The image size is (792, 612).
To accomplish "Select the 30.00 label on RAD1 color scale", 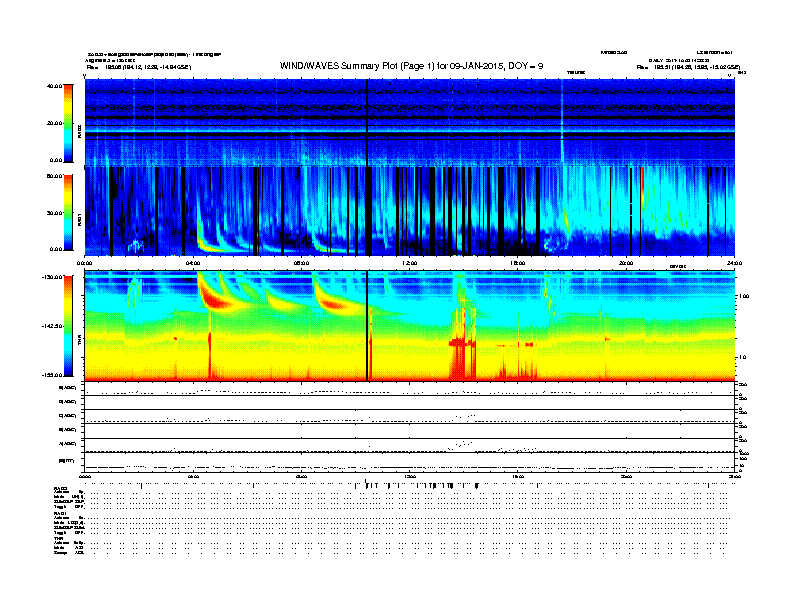I will pyautogui.click(x=55, y=213).
